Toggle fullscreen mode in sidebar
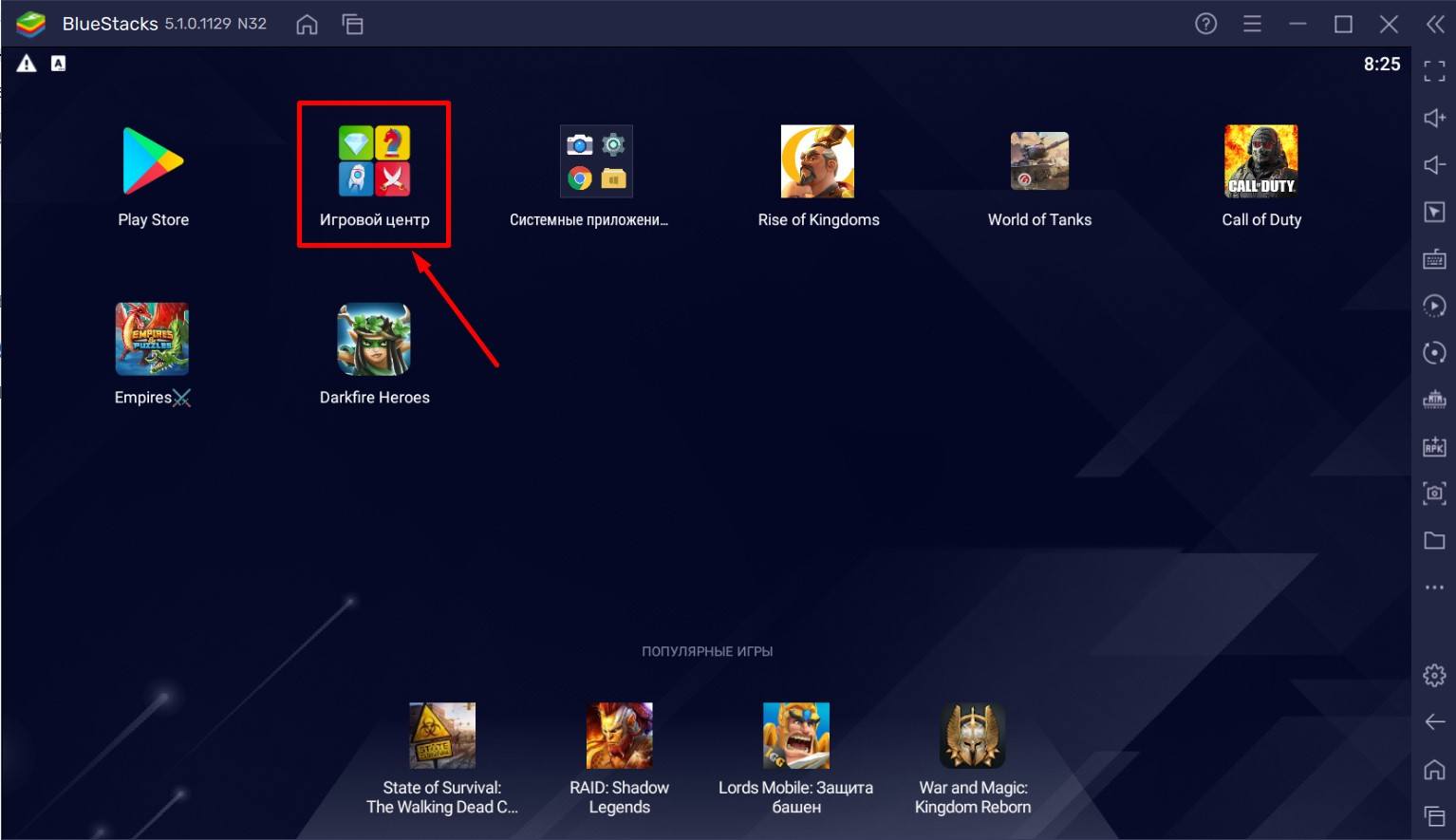 1434,70
